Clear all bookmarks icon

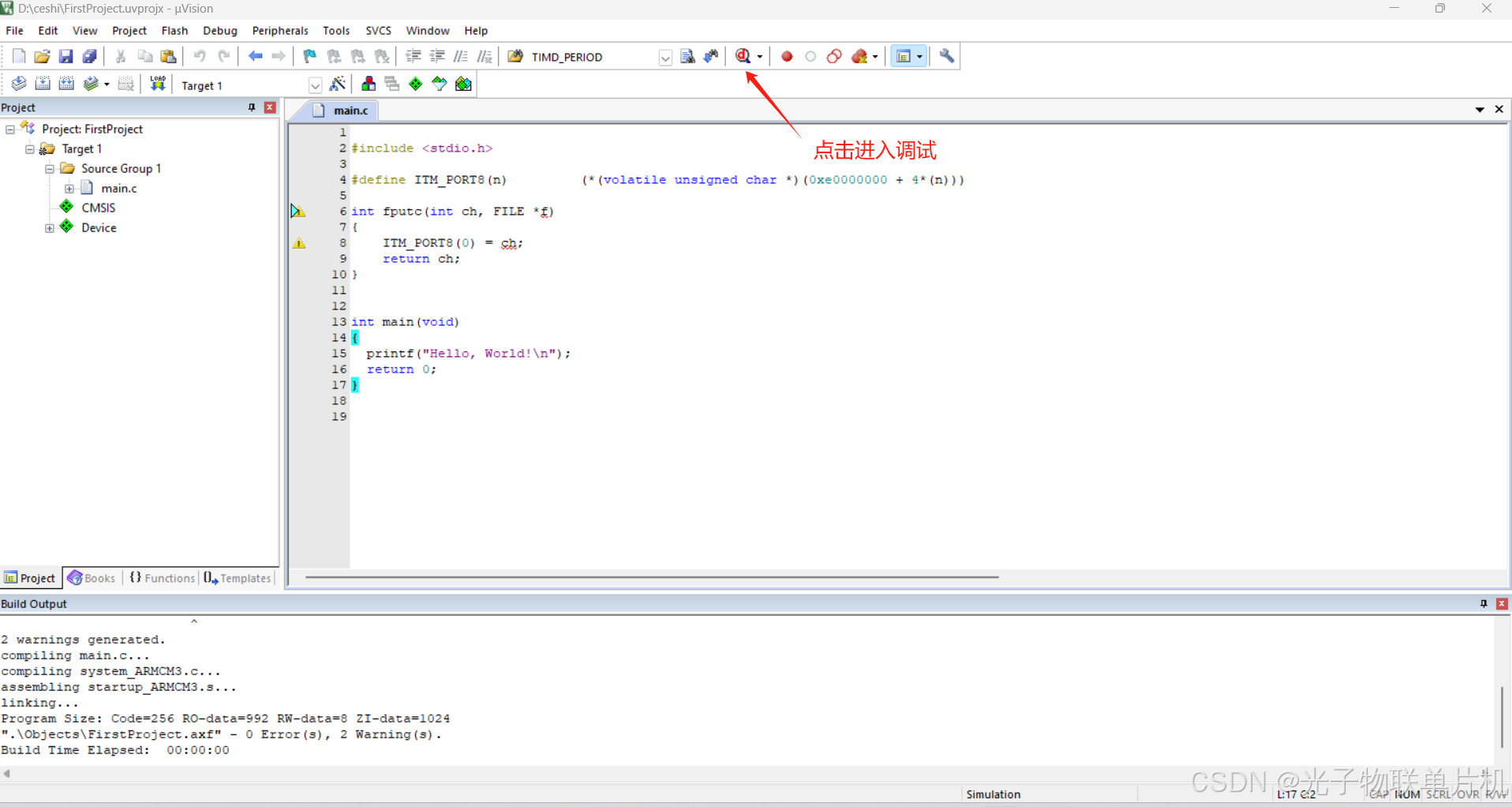382,56
